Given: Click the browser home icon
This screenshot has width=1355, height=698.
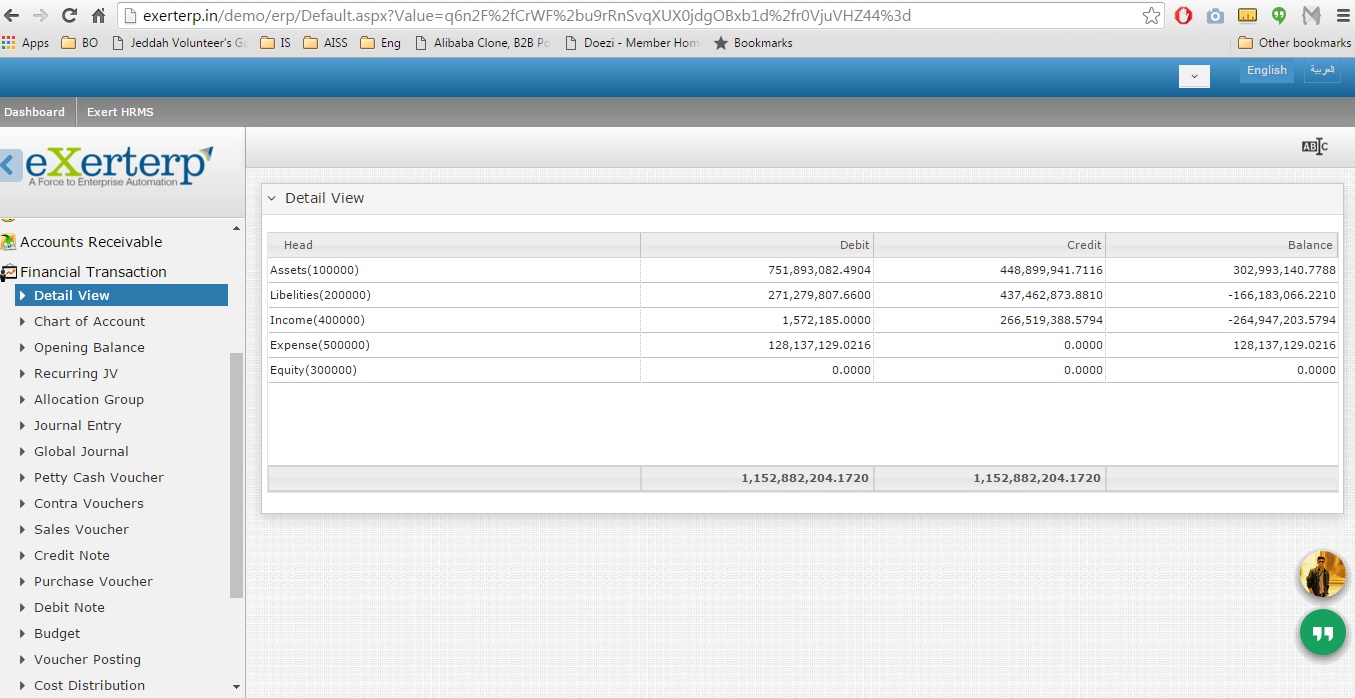Looking at the screenshot, I should tap(98, 16).
